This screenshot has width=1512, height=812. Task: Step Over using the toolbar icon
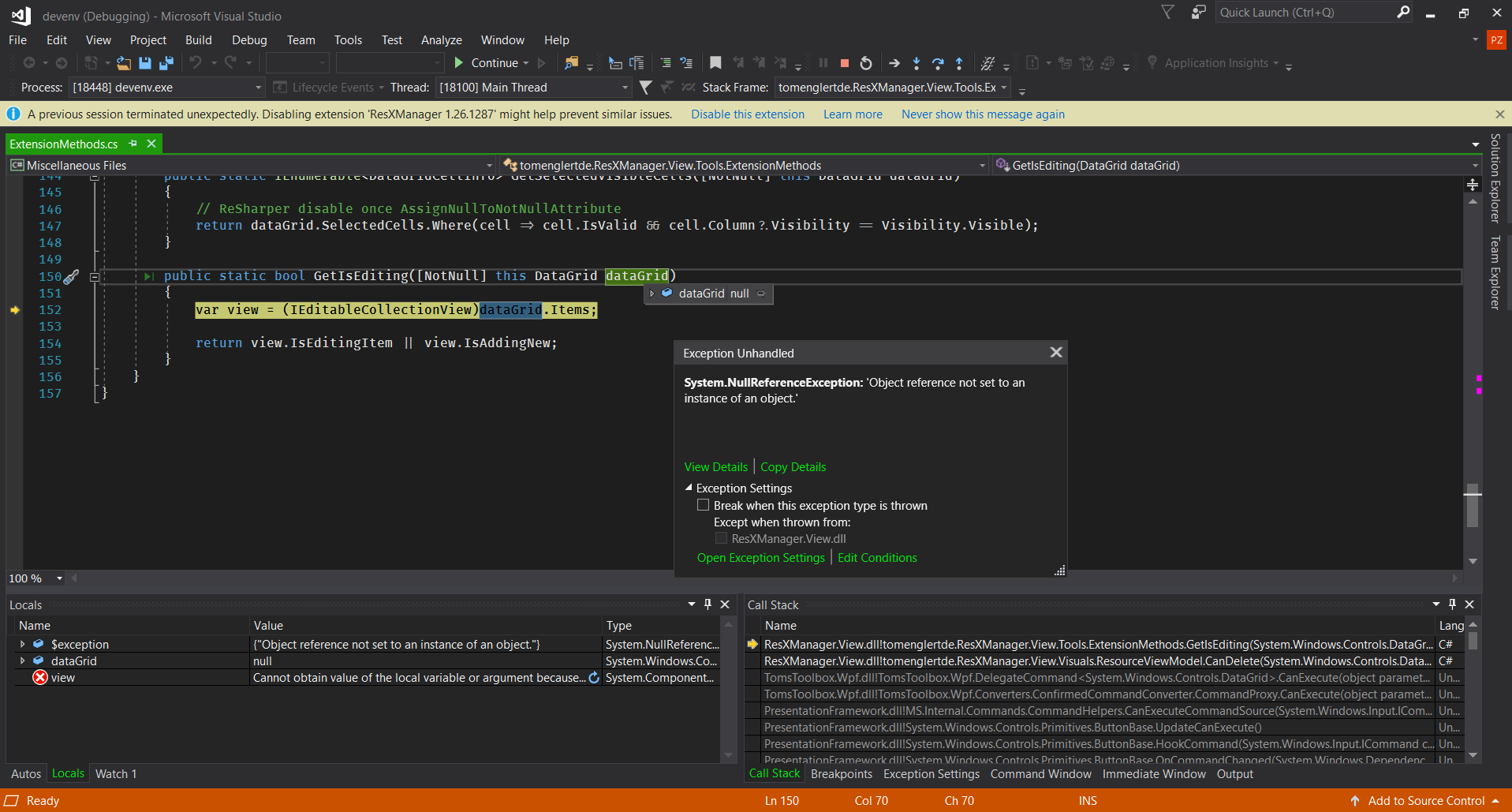coord(939,63)
